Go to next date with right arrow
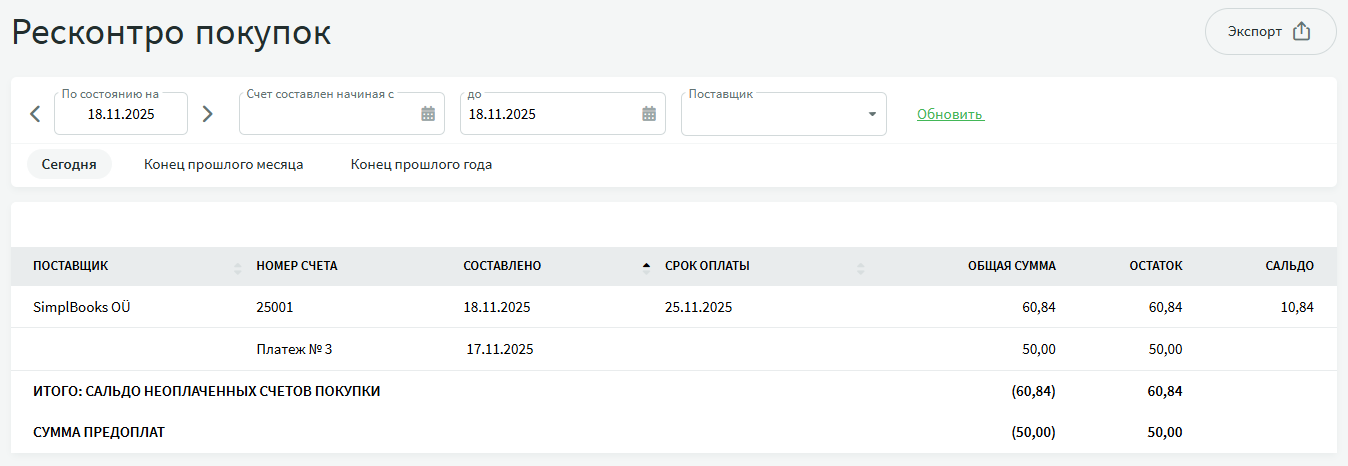 pyautogui.click(x=207, y=114)
